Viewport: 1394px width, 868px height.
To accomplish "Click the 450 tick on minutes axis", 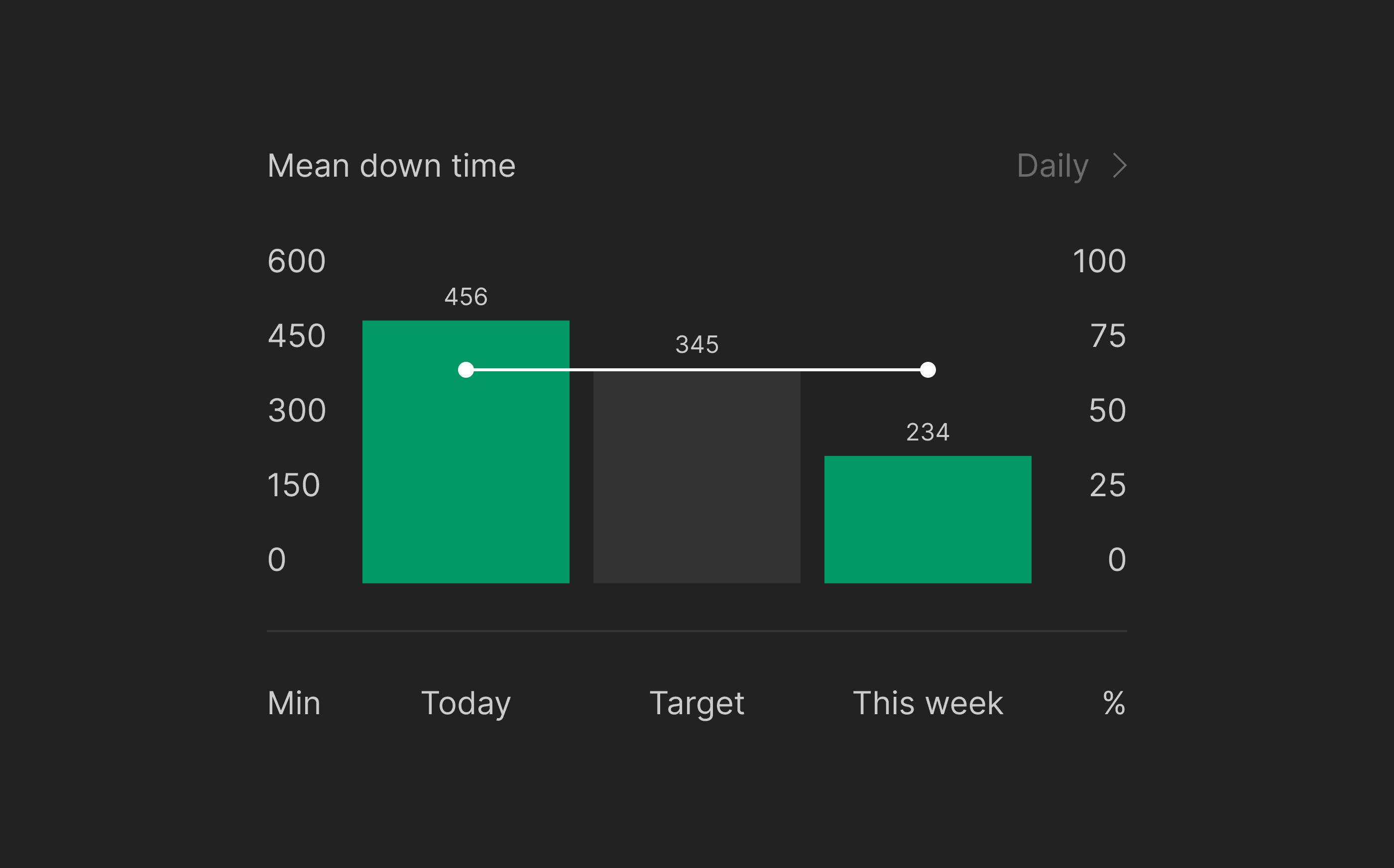I will [297, 336].
